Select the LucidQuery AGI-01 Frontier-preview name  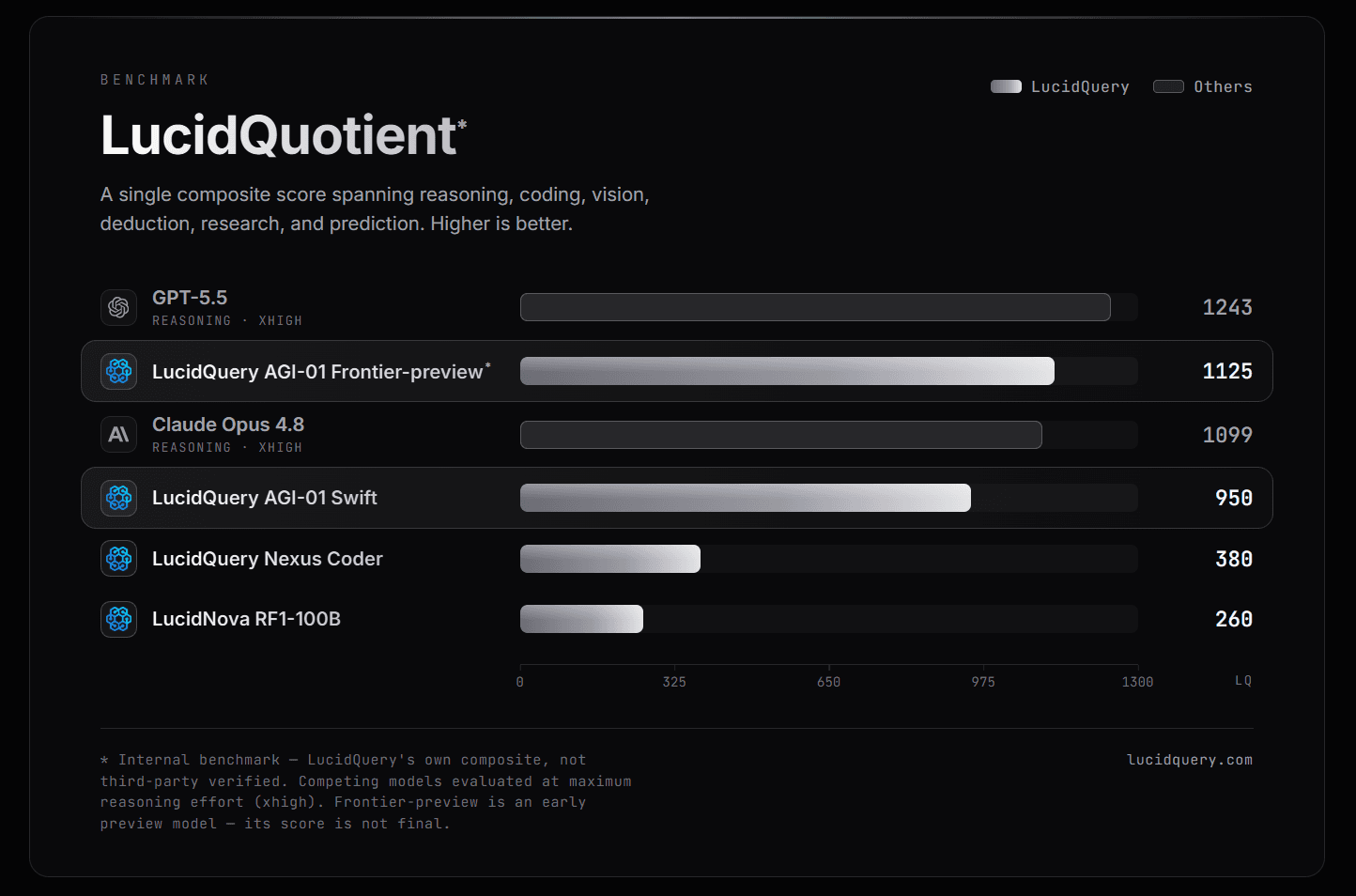[317, 372]
